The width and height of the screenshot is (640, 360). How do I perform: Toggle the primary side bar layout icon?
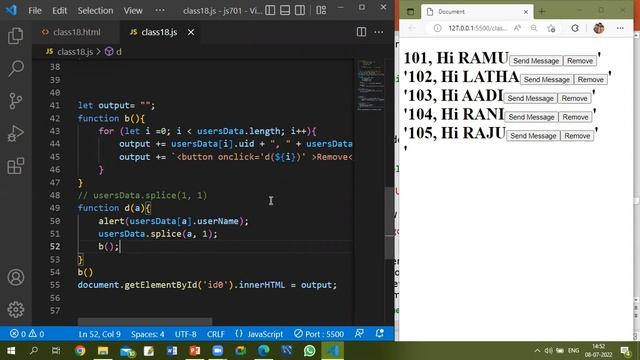tap(270, 10)
